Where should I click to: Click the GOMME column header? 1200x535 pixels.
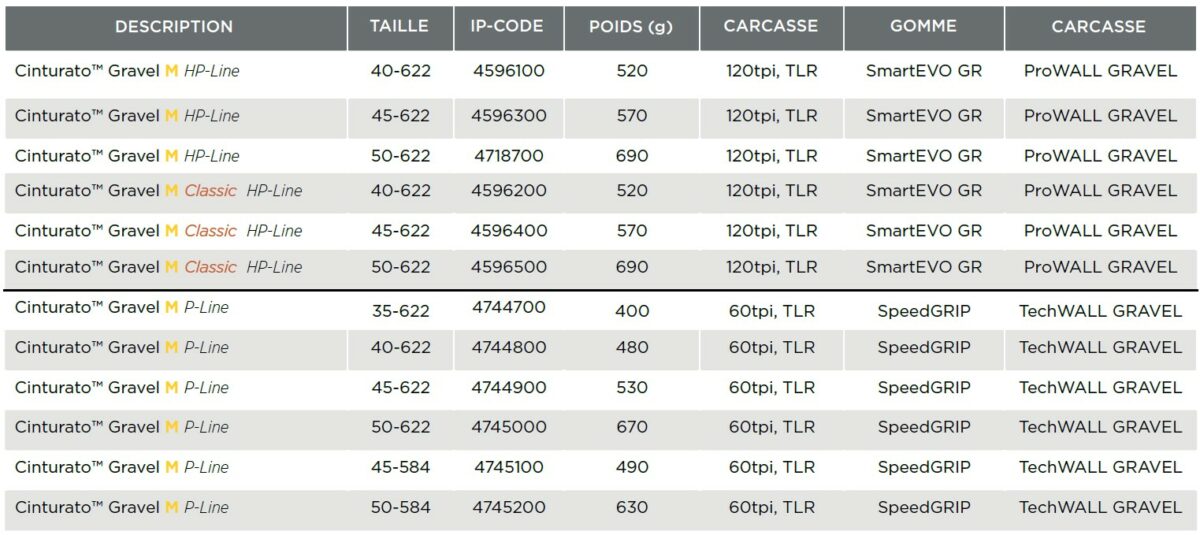click(923, 27)
